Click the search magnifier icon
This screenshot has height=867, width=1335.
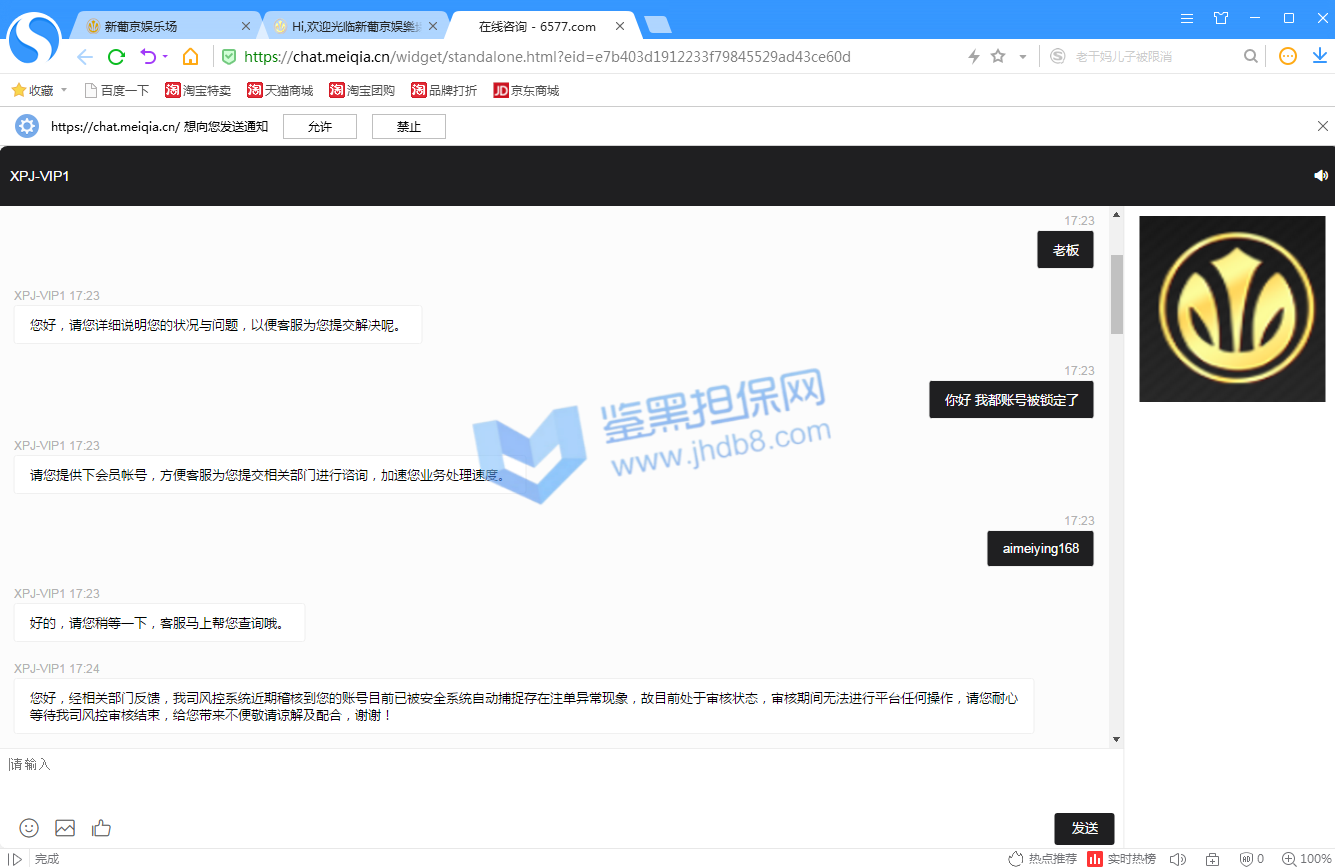tap(1251, 57)
